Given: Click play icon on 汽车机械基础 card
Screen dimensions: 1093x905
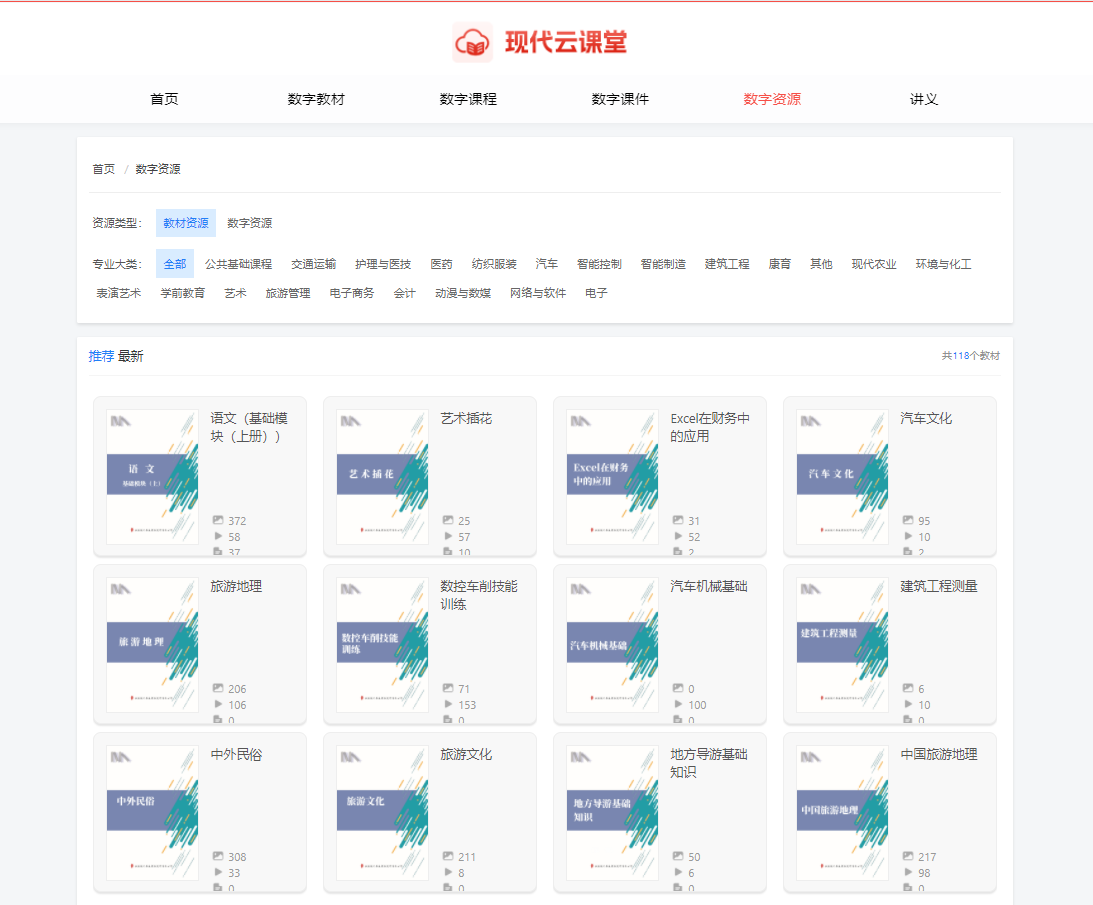Looking at the screenshot, I should tap(678, 705).
